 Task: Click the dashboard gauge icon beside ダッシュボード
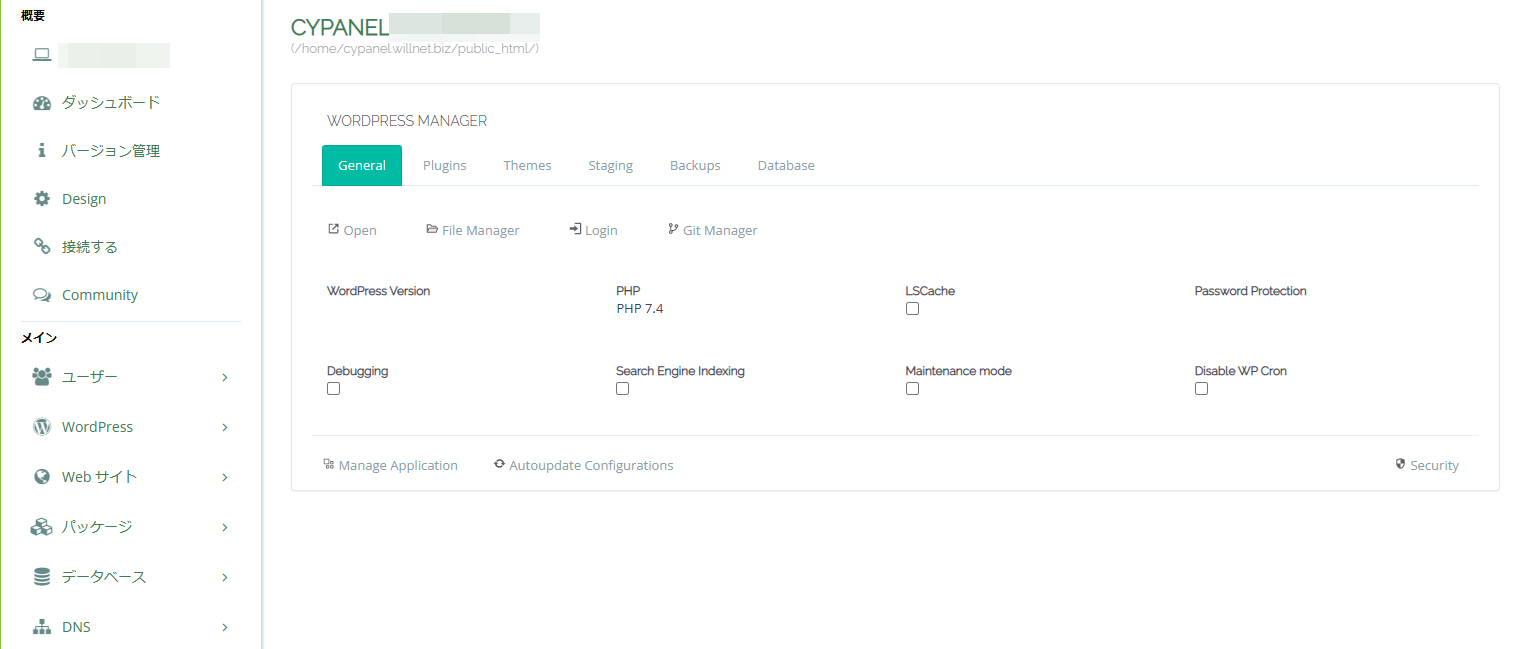click(x=41, y=103)
